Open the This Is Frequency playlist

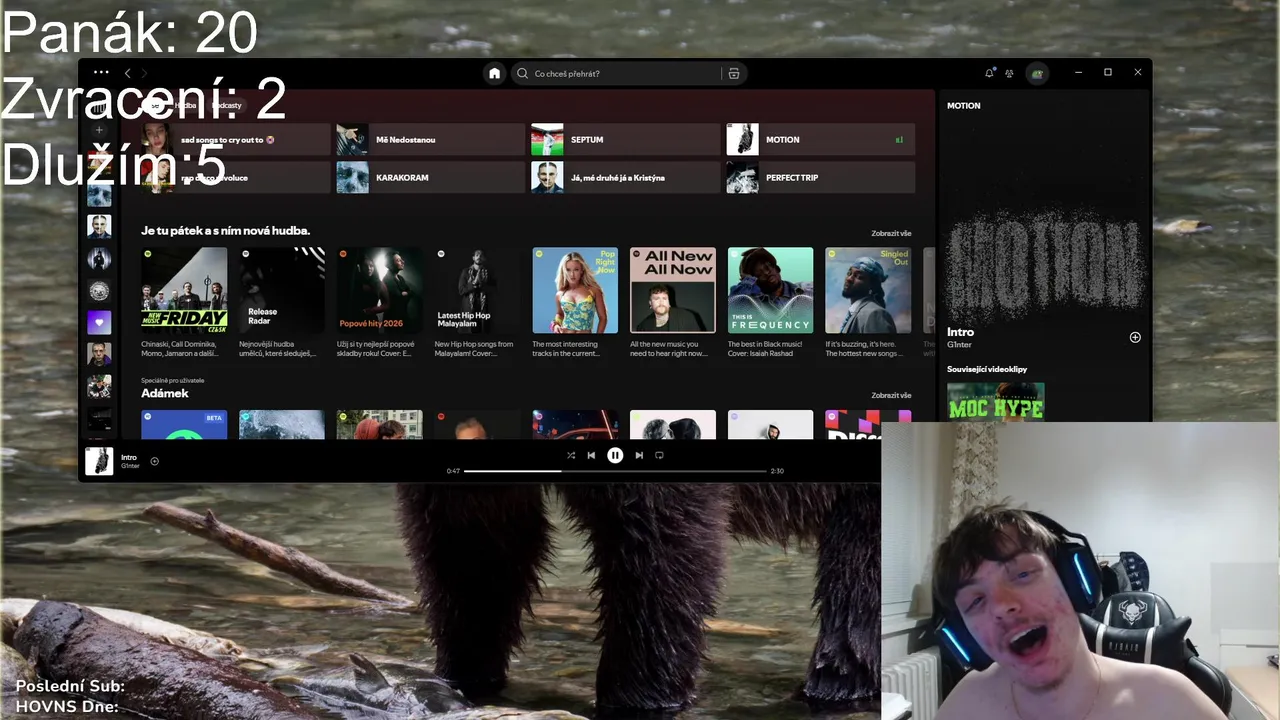770,302
